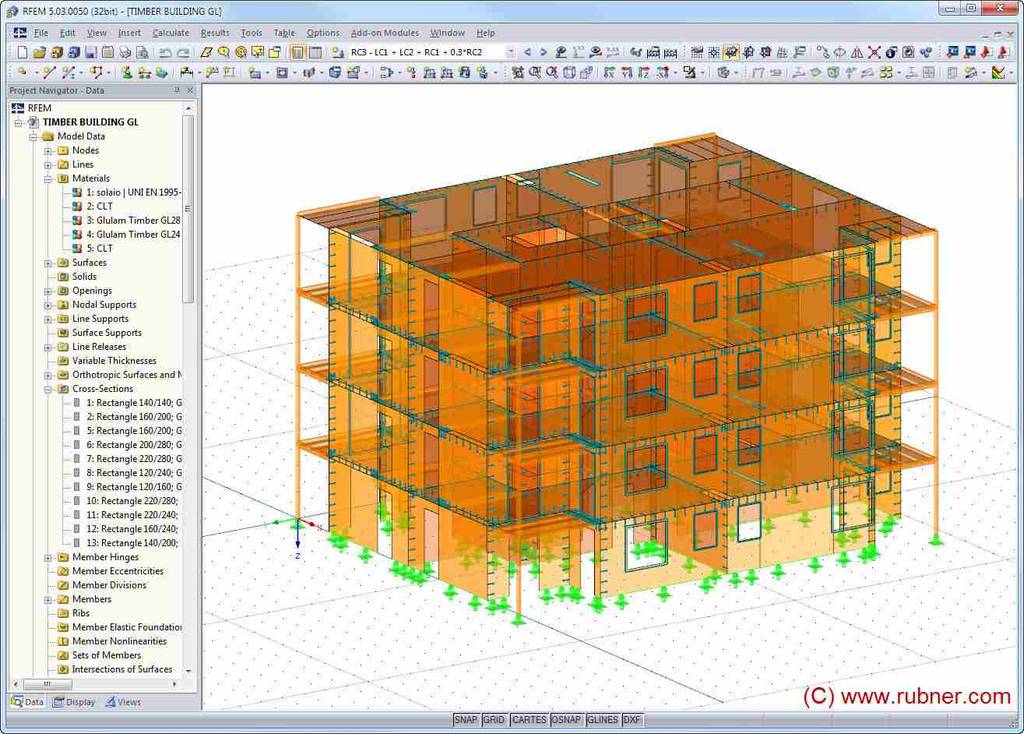Switch to the Views navigator tab
Screen dimensions: 1024x734
[x=123, y=702]
